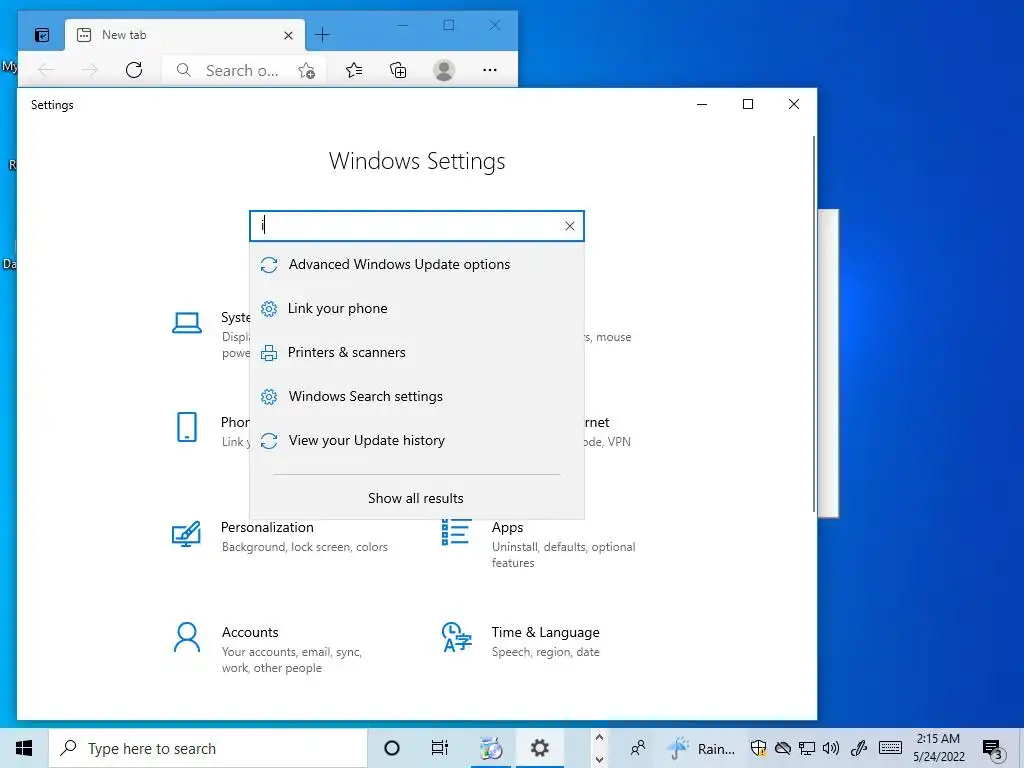Open Edge Collections icon
This screenshot has height=768, width=1024.
point(398,70)
